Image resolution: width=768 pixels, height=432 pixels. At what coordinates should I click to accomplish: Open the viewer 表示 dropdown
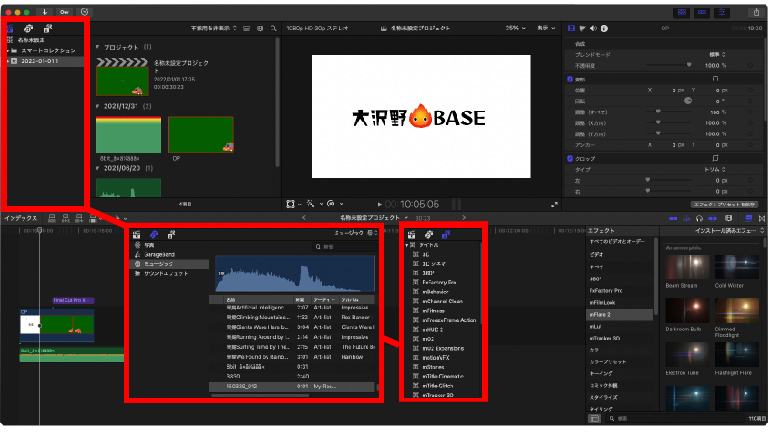pos(546,28)
